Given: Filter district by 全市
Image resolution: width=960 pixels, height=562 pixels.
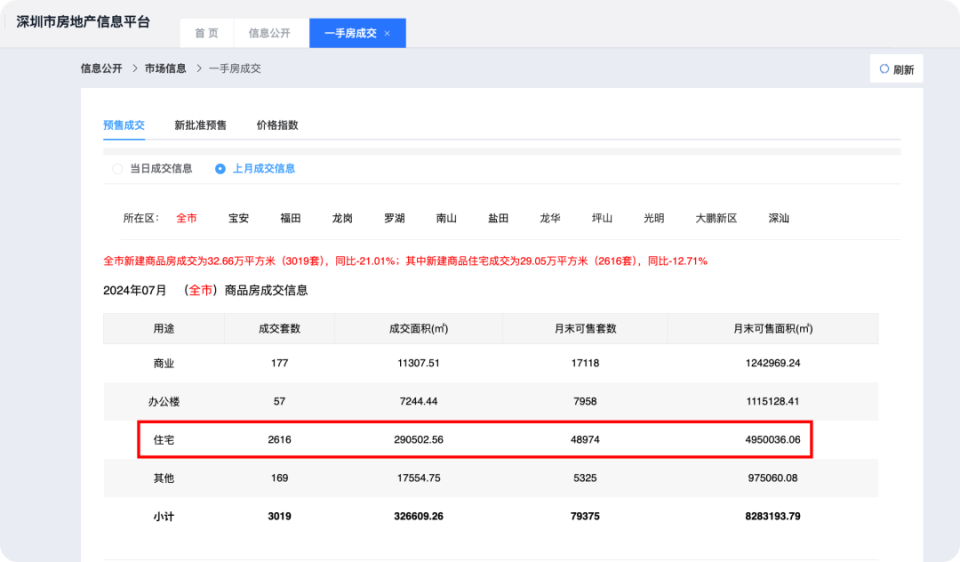Looking at the screenshot, I should click(x=187, y=218).
